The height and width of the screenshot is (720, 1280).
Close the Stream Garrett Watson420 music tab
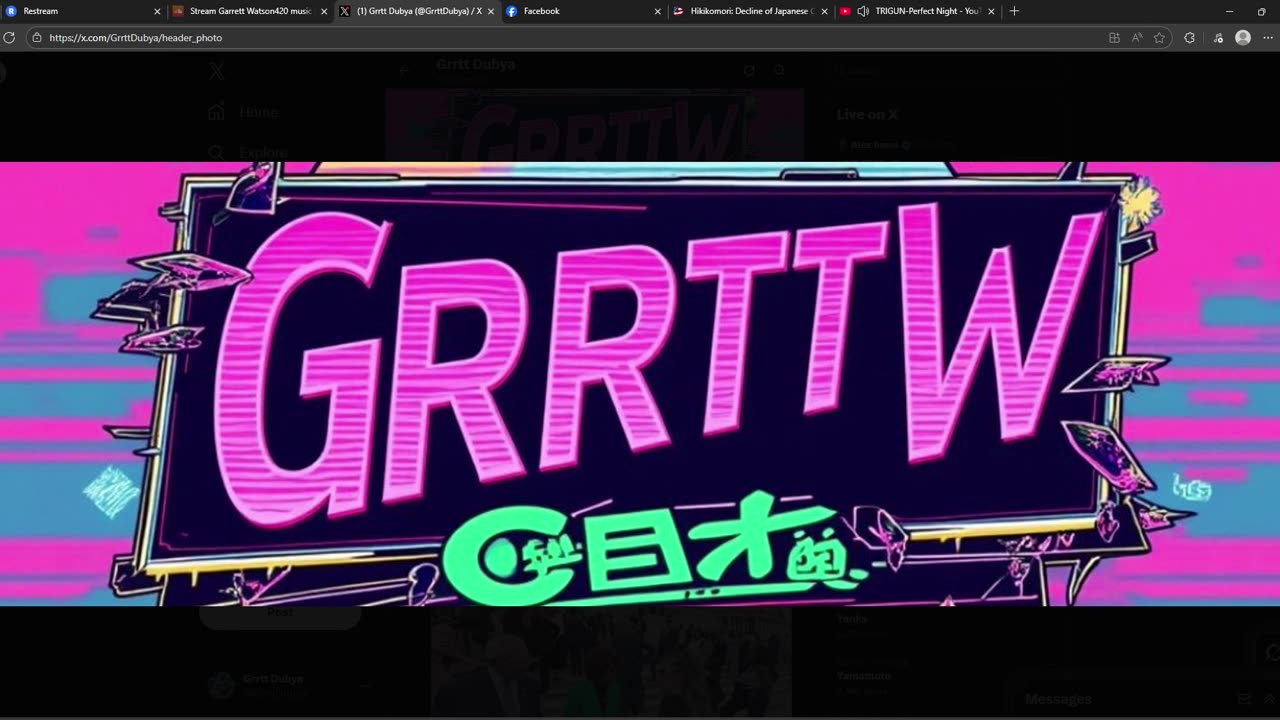click(x=324, y=11)
